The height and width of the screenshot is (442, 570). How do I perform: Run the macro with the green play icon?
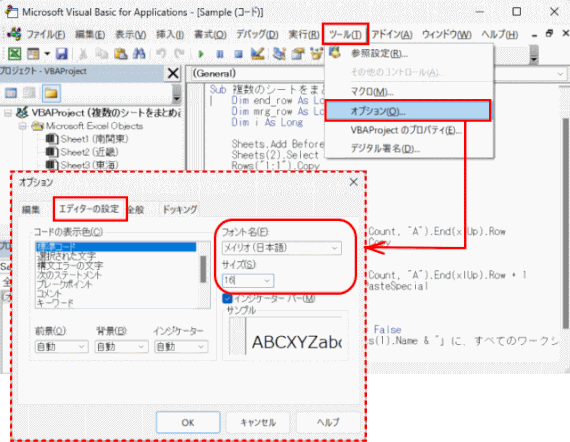[x=201, y=54]
